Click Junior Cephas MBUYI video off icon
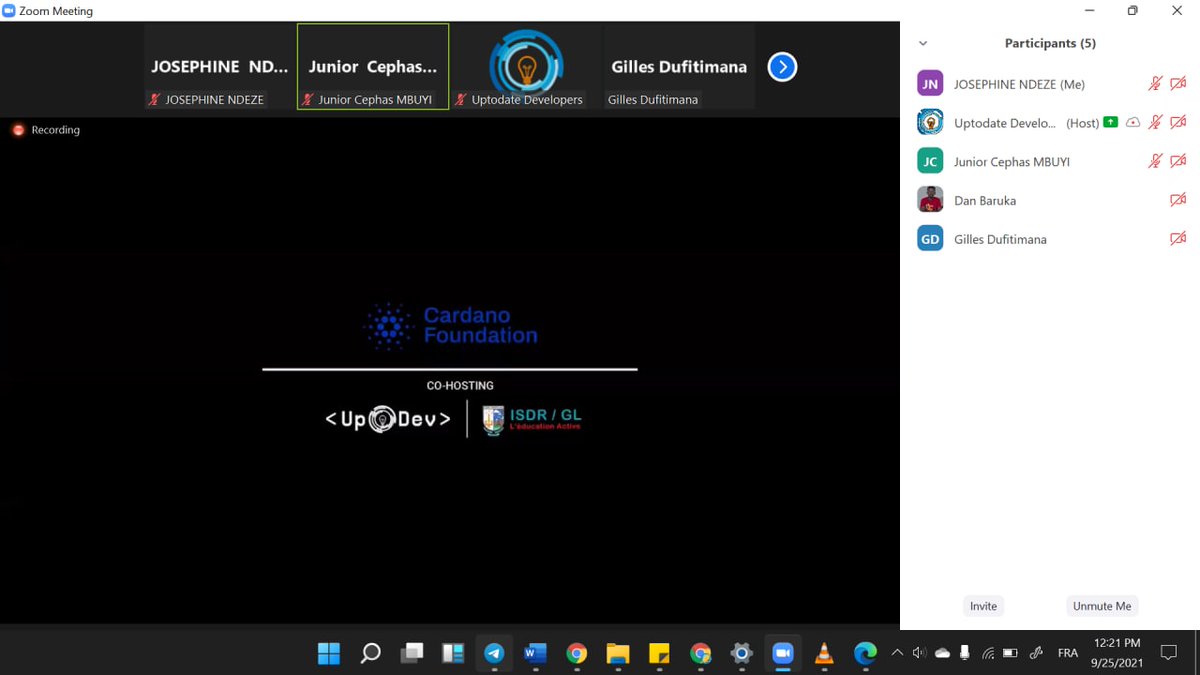 tap(1178, 161)
